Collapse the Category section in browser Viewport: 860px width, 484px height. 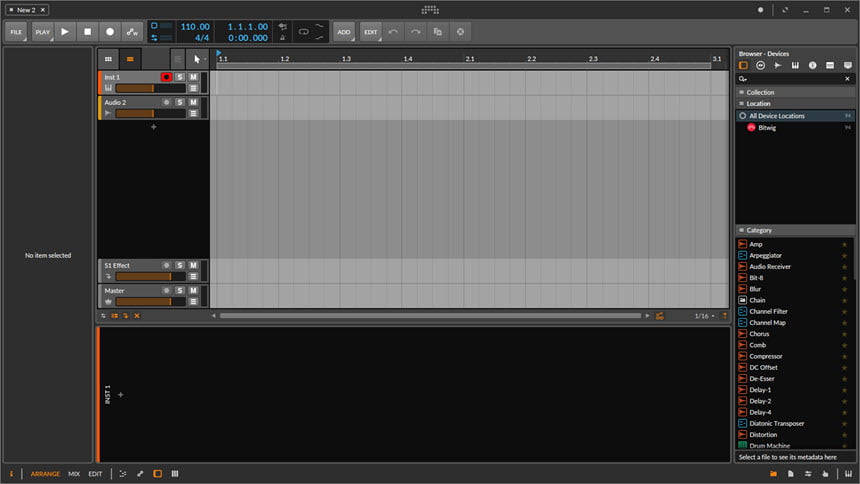[x=795, y=230]
